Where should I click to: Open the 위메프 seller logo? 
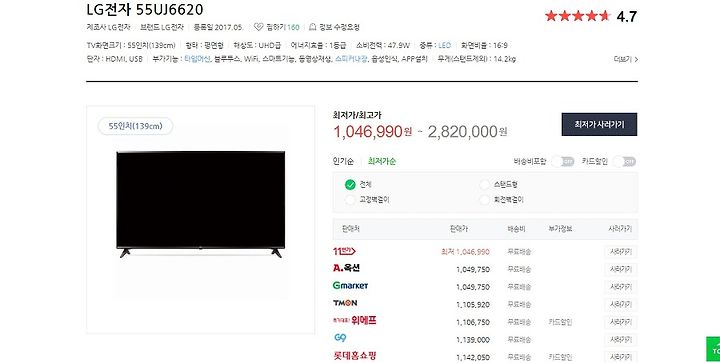[354, 320]
